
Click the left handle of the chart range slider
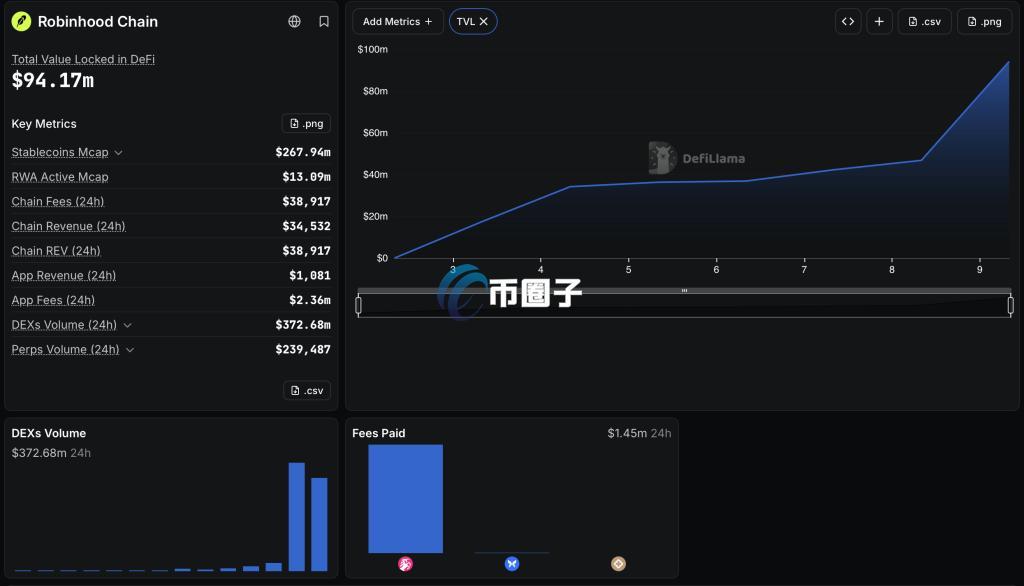pyautogui.click(x=359, y=305)
